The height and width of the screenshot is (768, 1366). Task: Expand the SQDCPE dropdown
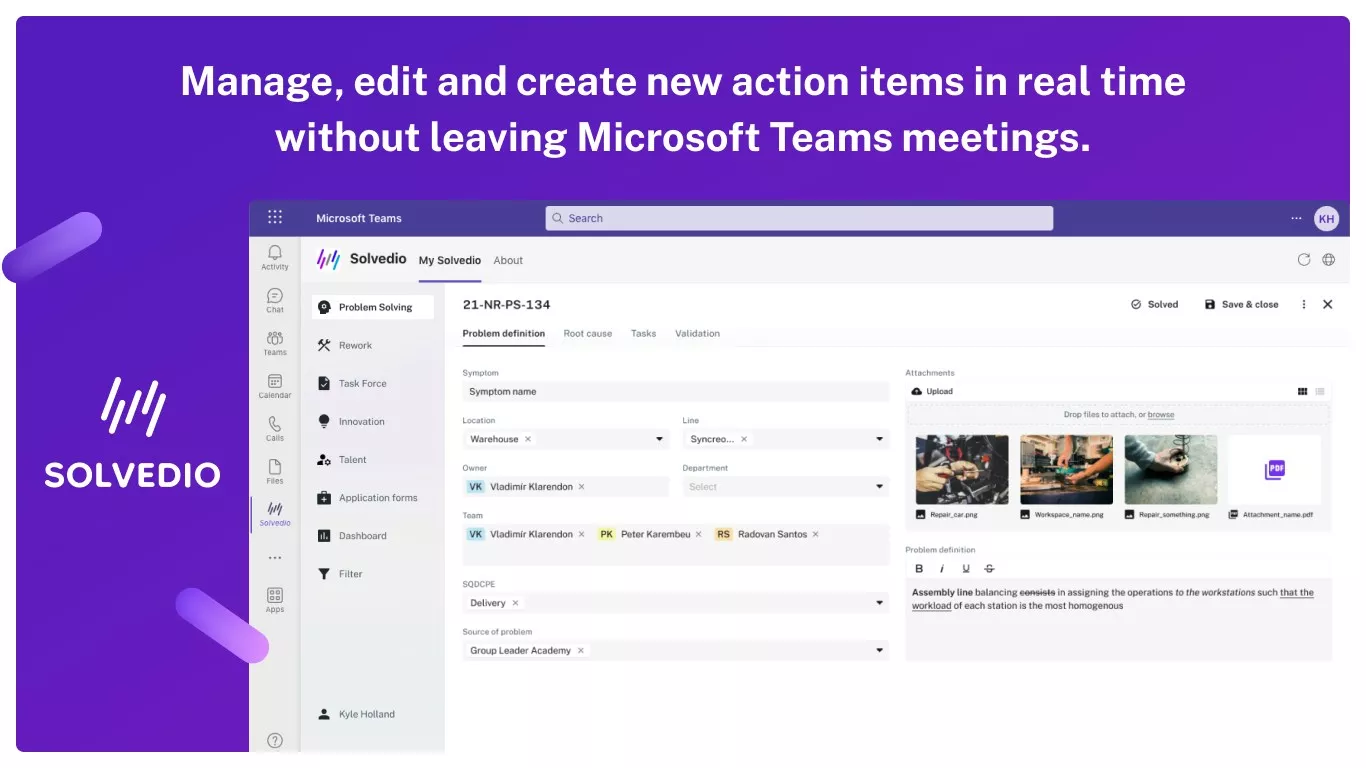pyautogui.click(x=880, y=603)
